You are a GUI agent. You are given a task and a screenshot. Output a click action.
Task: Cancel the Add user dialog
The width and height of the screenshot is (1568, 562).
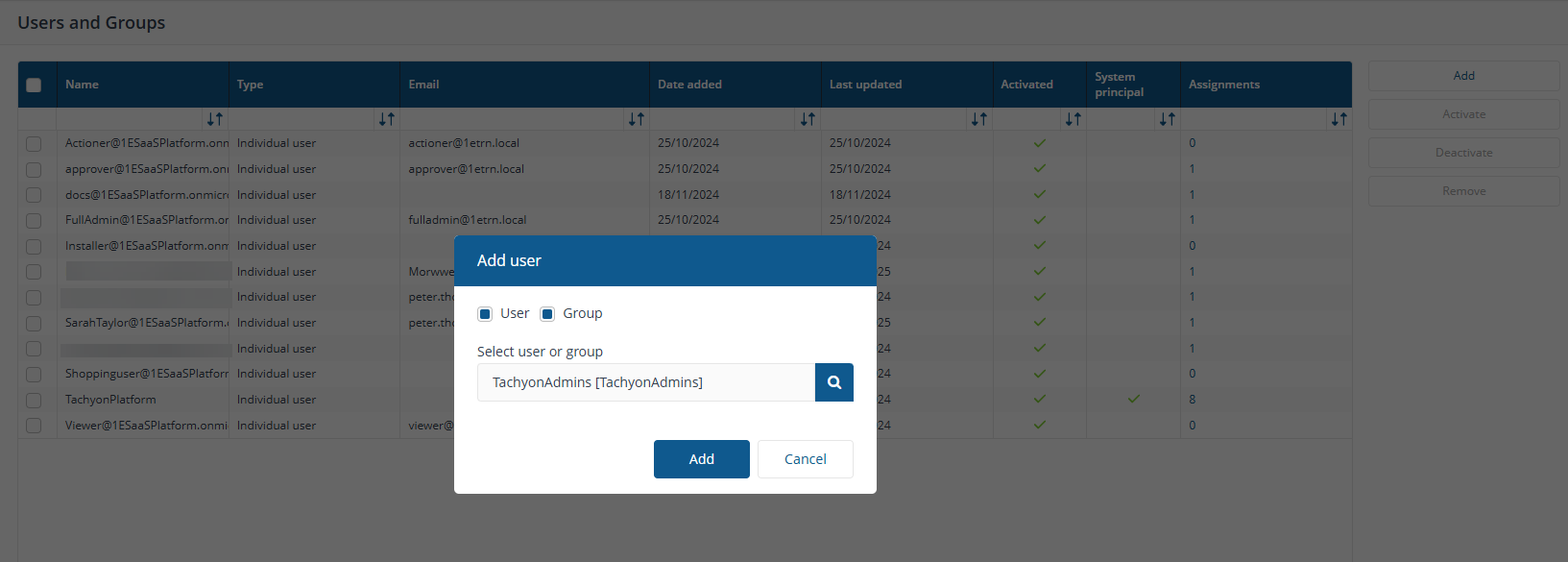(x=805, y=459)
